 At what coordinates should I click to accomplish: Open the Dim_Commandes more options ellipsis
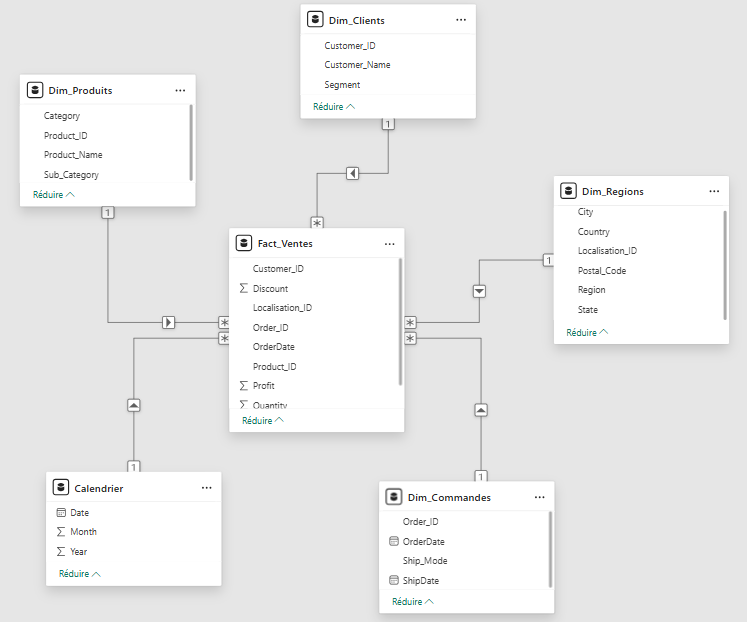(x=539, y=497)
